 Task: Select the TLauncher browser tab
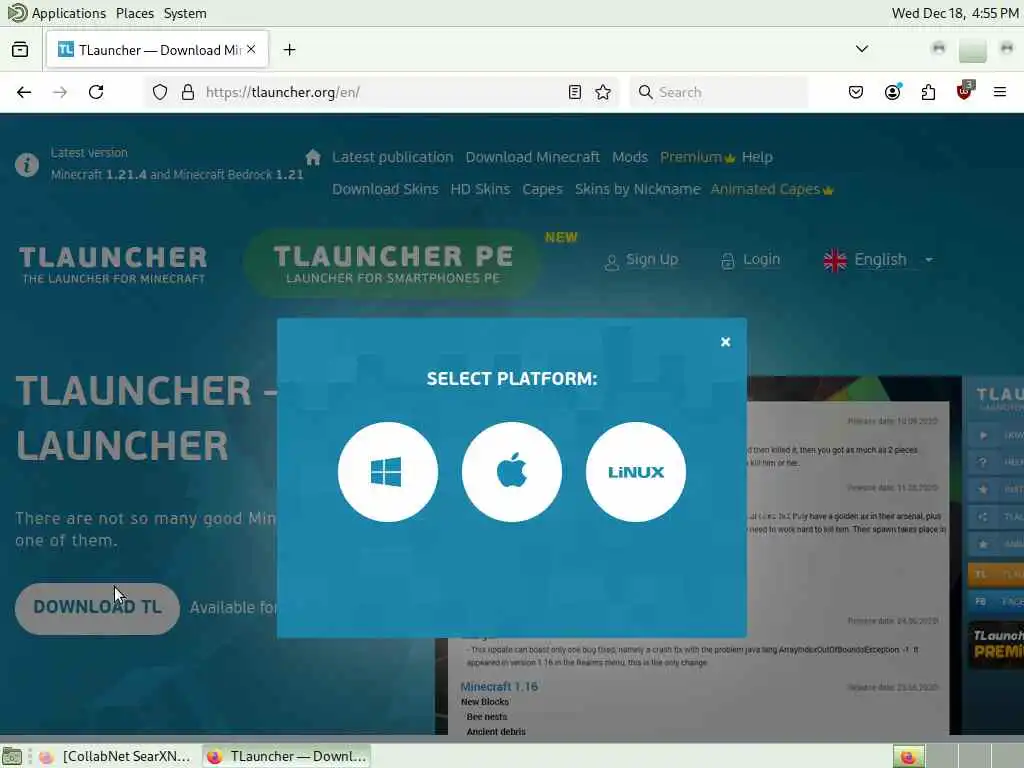[x=157, y=50]
